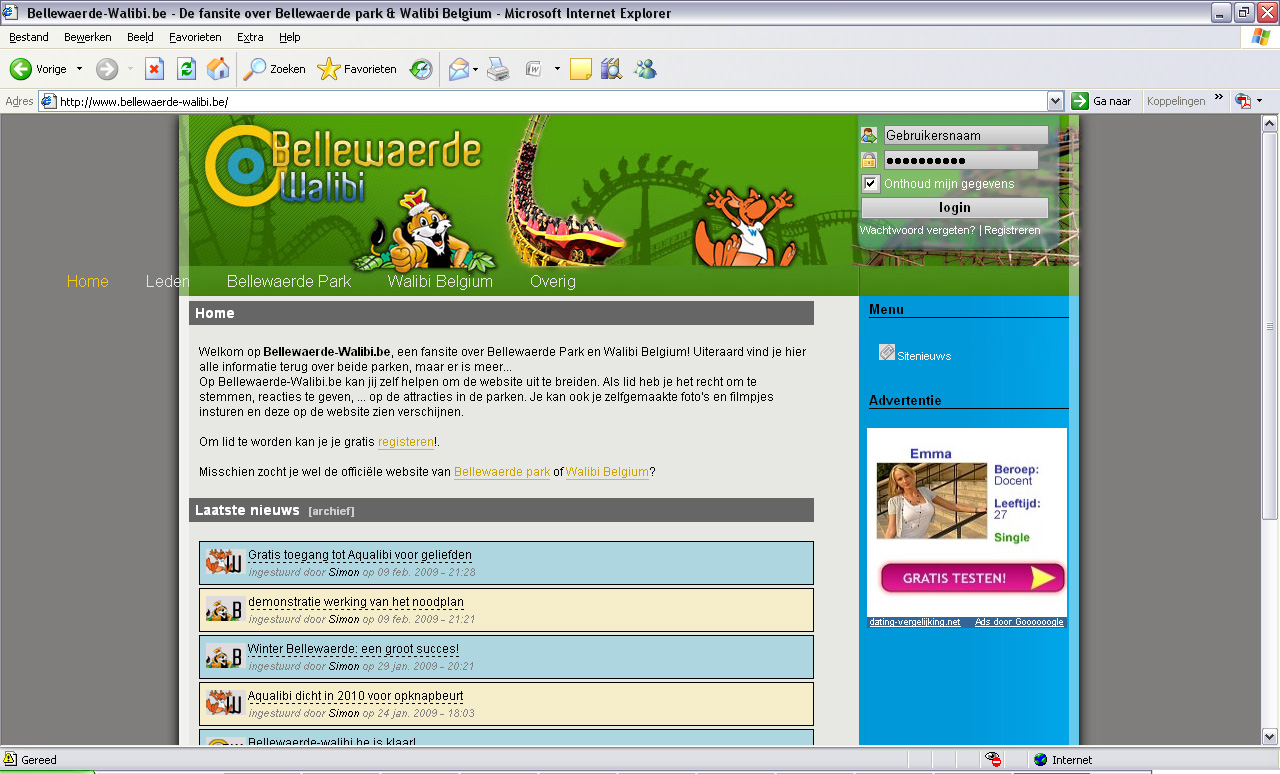Image resolution: width=1280 pixels, height=774 pixels.
Task: Open the History clock icon
Action: (422, 69)
